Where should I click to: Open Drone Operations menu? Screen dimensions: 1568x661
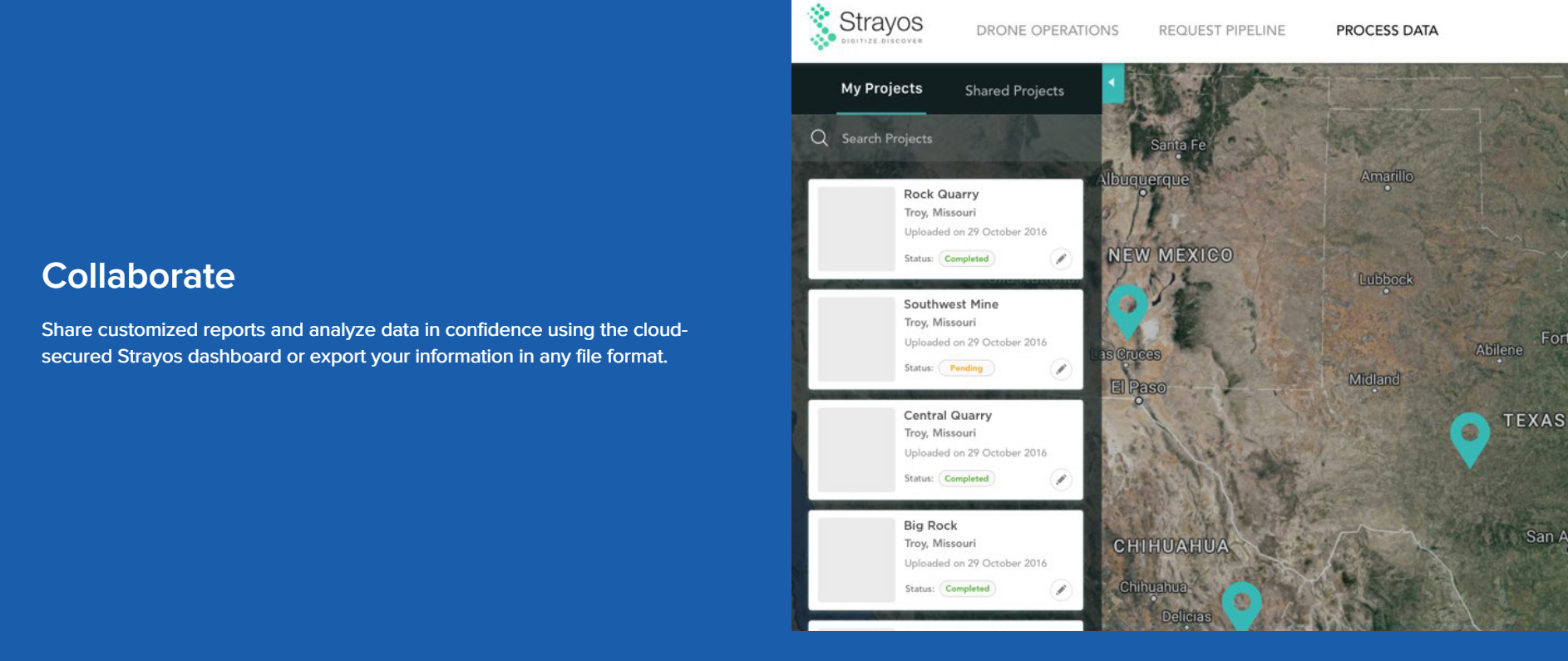1047,31
